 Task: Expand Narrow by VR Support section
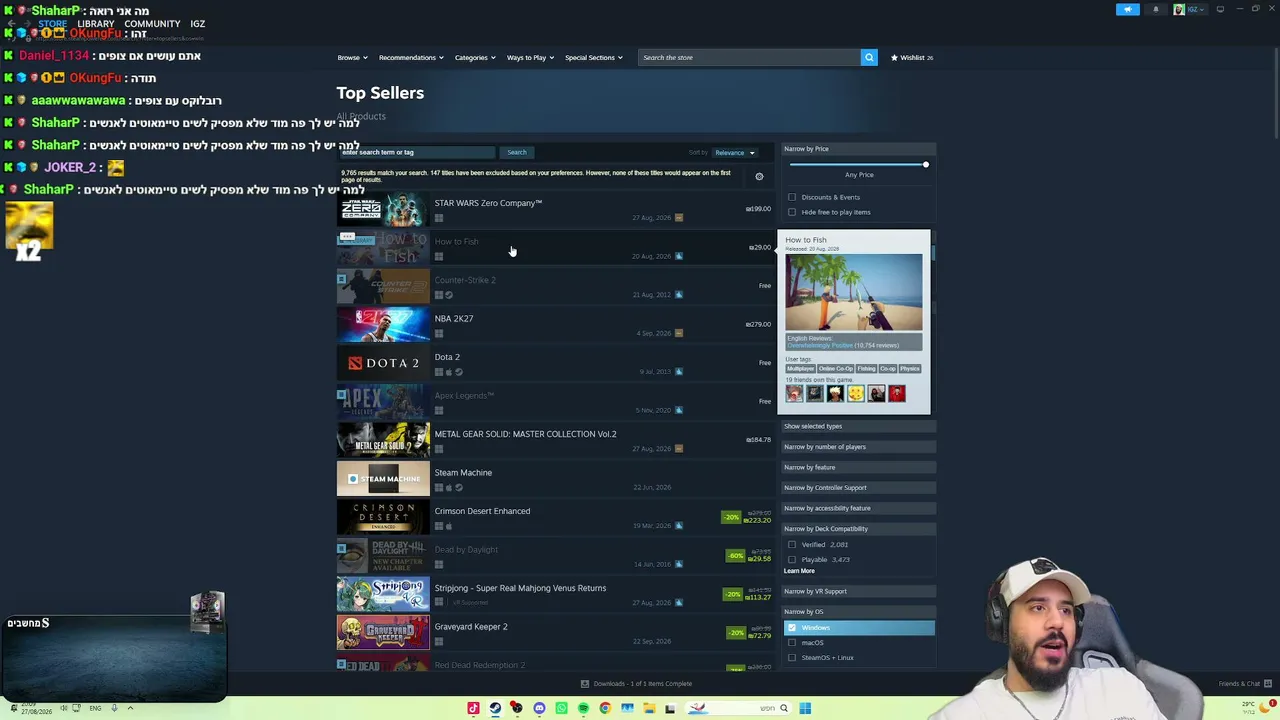[x=857, y=591]
